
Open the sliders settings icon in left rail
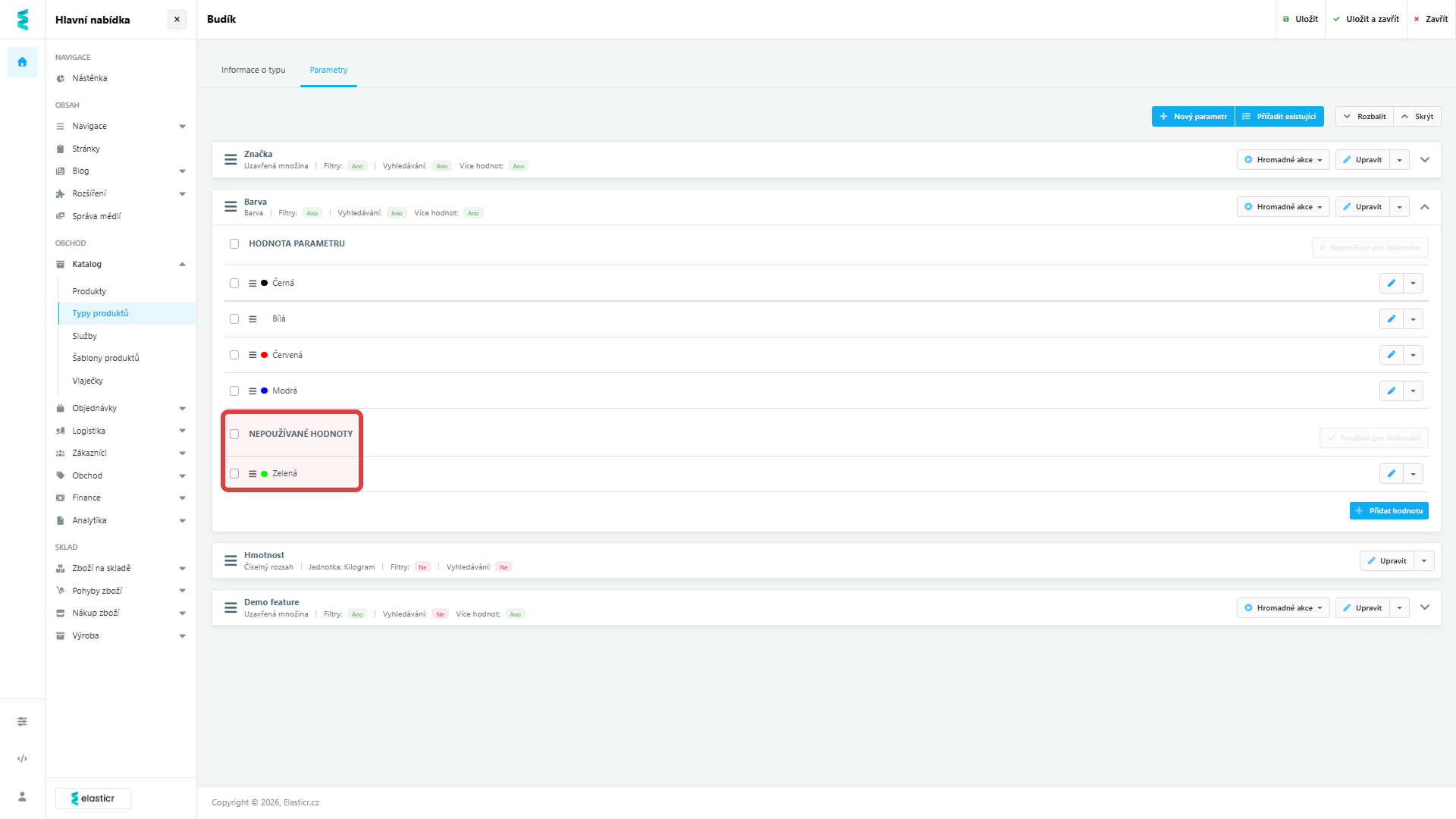[22, 721]
